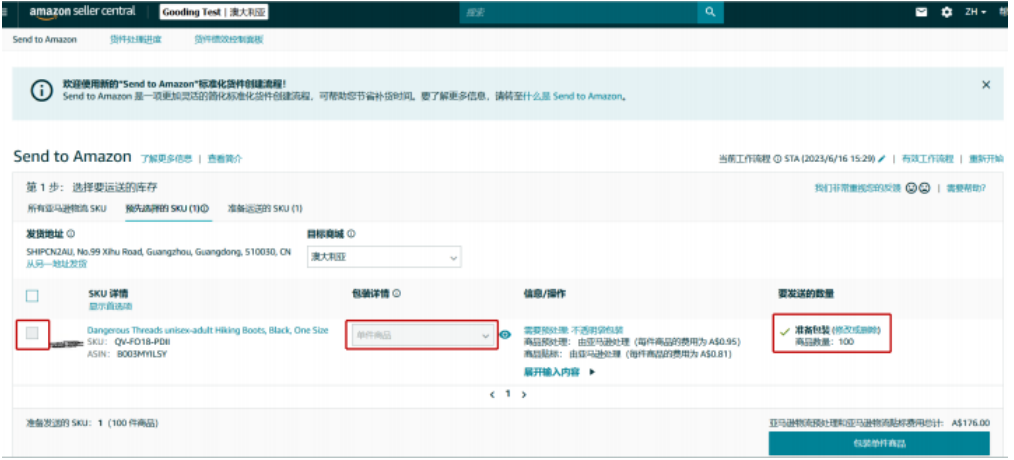
Task: Click the pencil icon beside STA workflow name
Action: 881,159
